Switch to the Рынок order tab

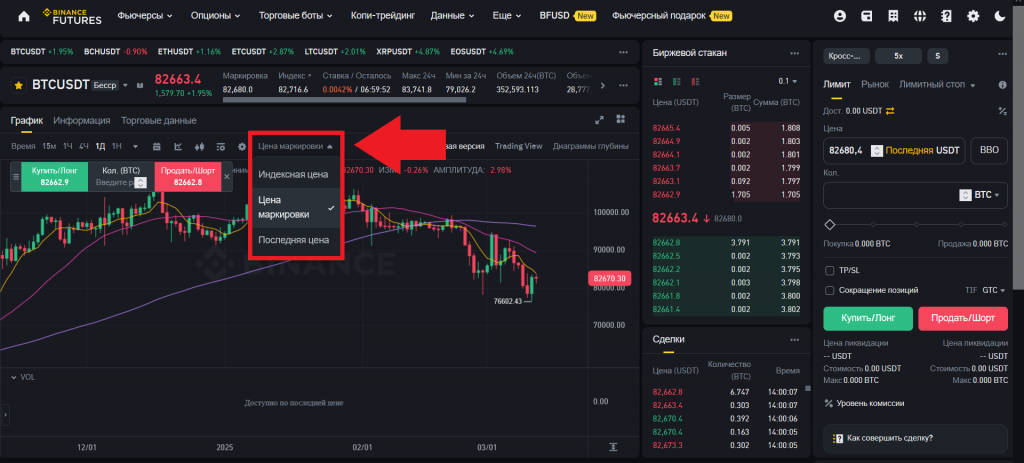(x=875, y=84)
